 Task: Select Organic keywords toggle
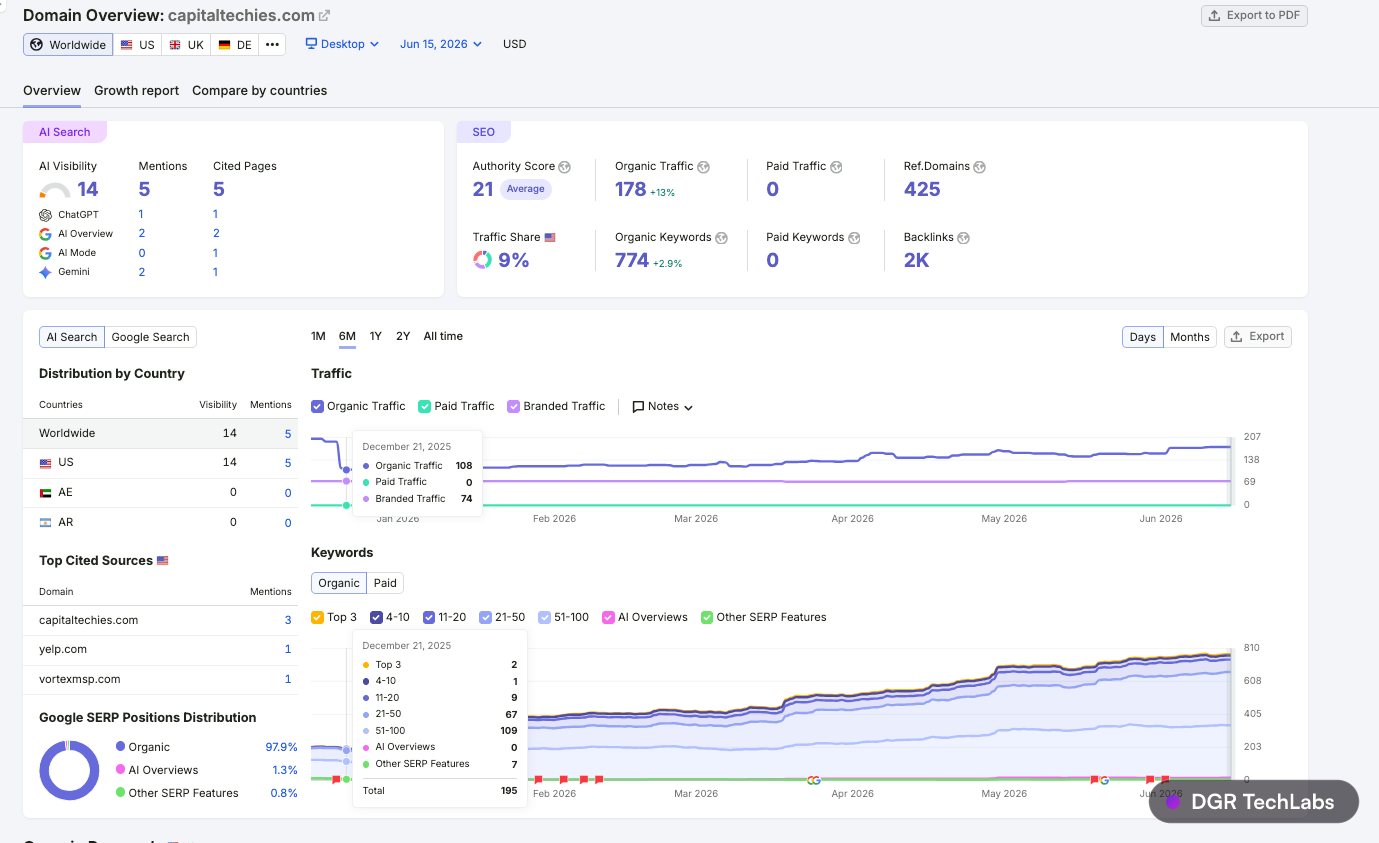click(339, 583)
